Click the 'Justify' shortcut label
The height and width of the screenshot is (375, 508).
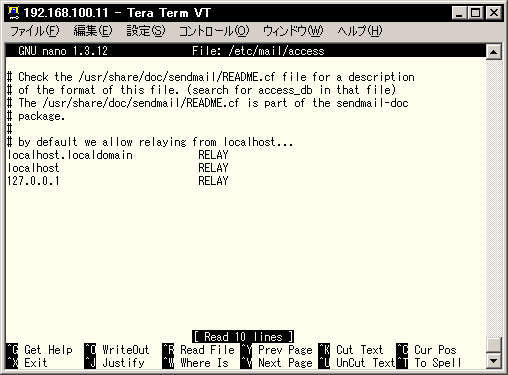tap(123, 363)
